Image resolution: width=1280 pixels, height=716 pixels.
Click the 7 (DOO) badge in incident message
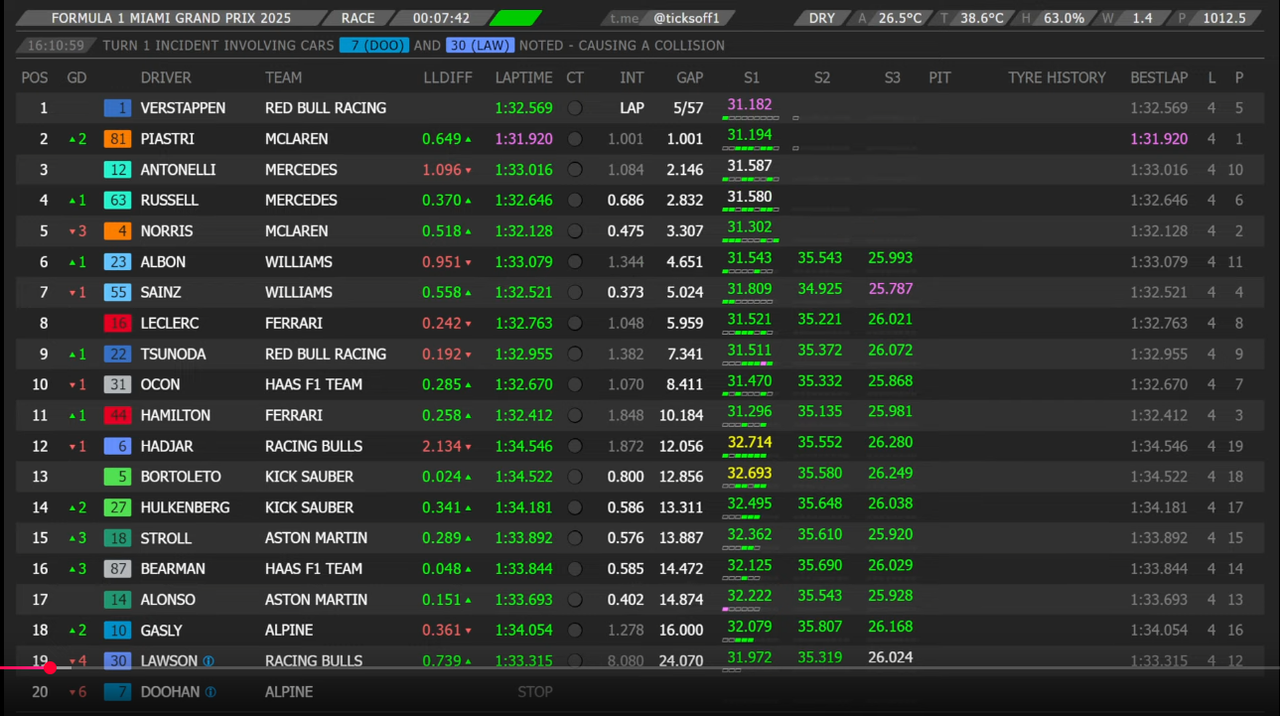373,45
